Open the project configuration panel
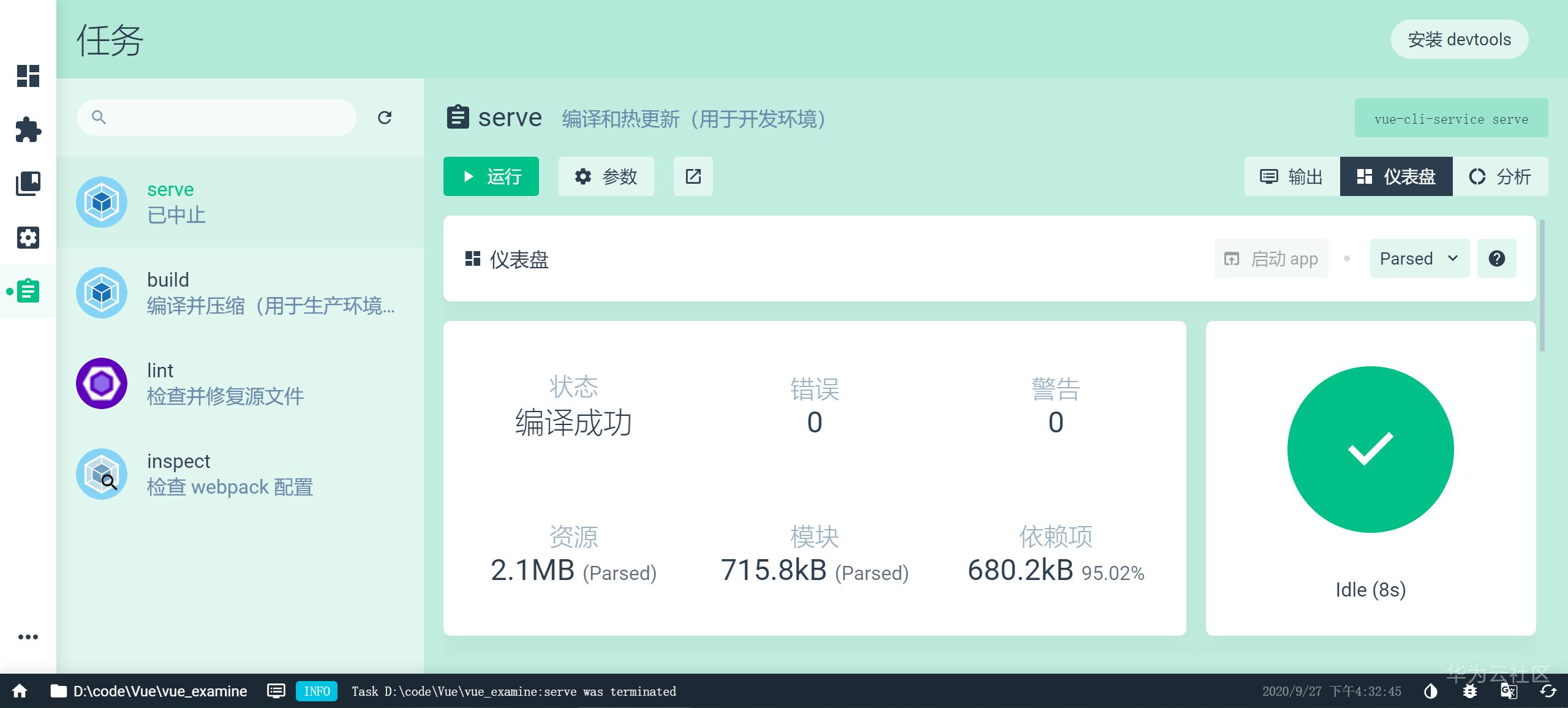Viewport: 1568px width, 708px height. [27, 238]
